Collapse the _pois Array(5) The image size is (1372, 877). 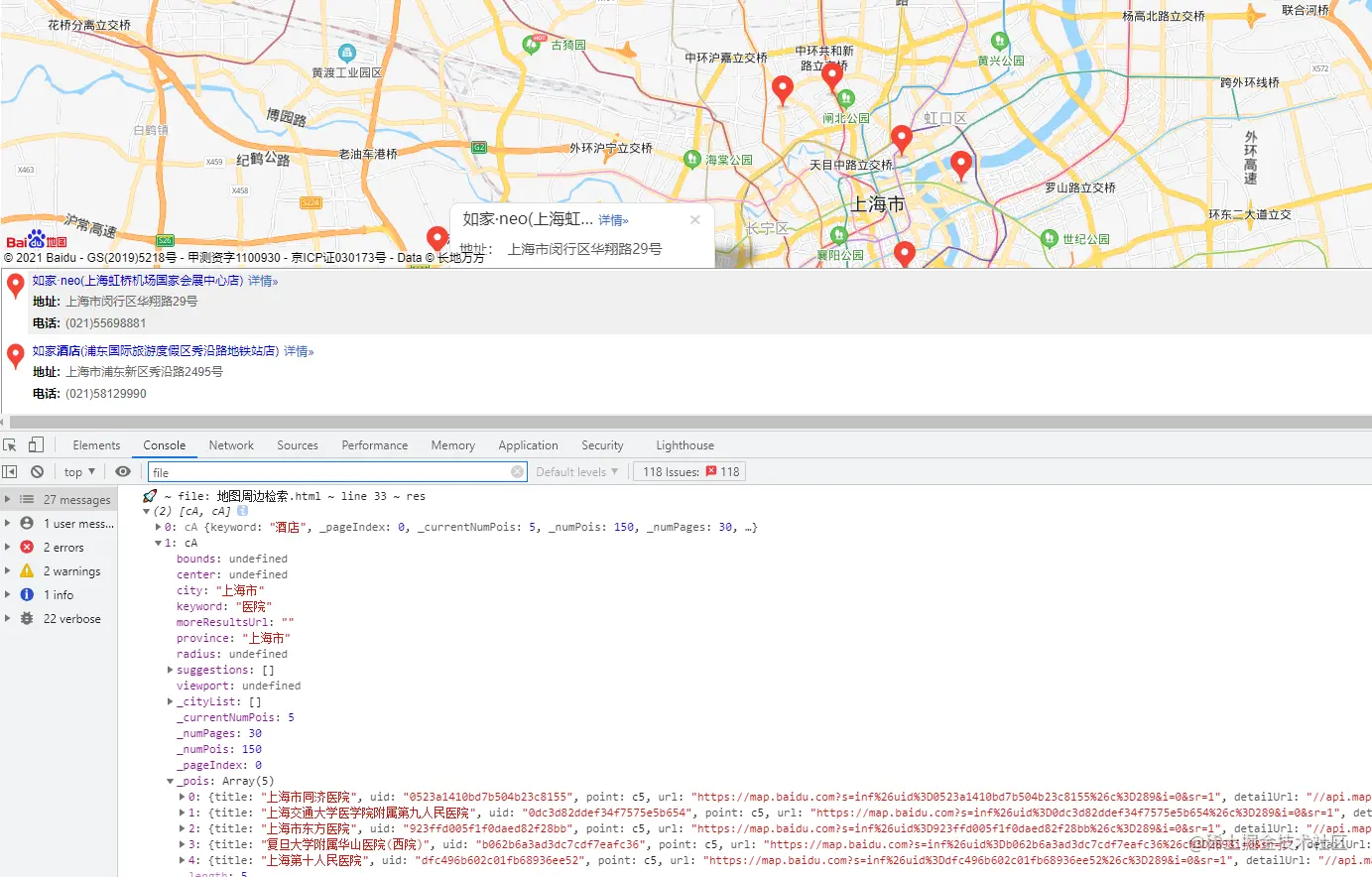point(171,782)
